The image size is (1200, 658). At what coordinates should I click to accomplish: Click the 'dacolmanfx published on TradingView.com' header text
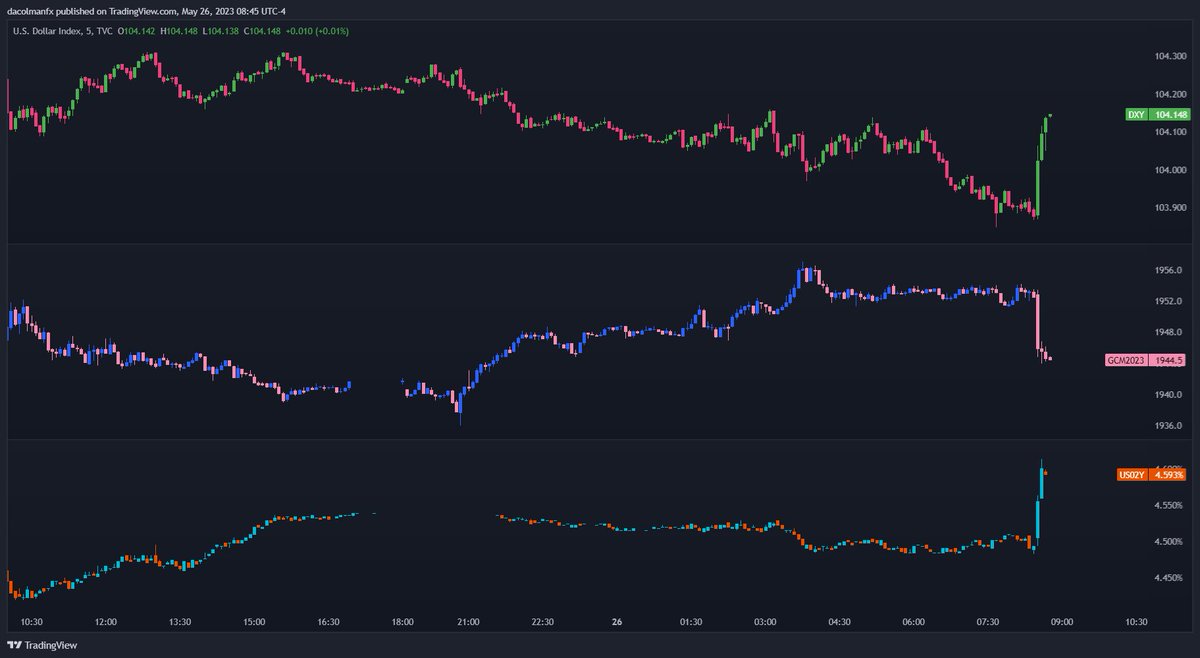coord(91,13)
